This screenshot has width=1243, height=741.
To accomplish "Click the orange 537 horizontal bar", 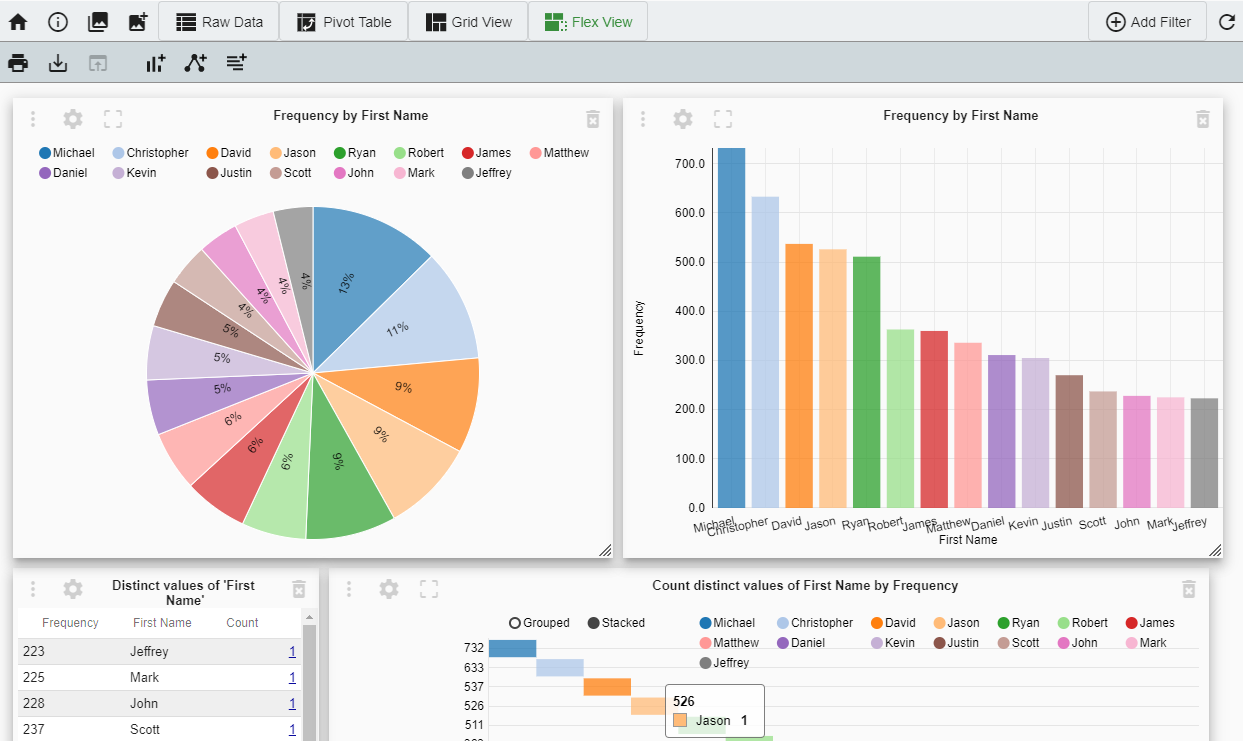I will (607, 687).
